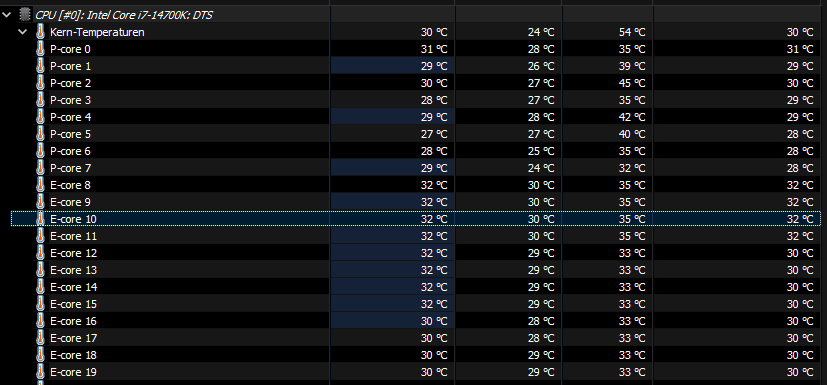Select the E-core 14 sensor label

point(73,287)
